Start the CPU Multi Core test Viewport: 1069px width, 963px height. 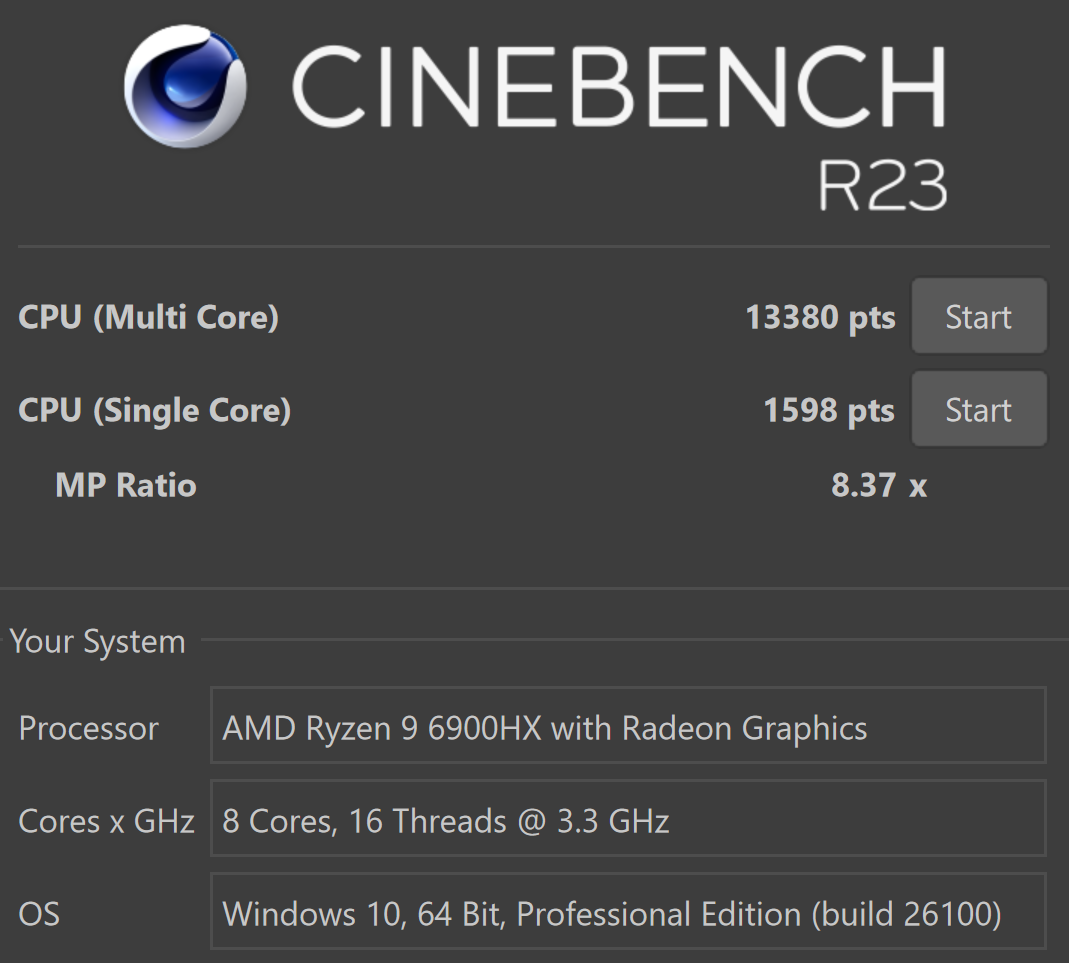pos(978,317)
